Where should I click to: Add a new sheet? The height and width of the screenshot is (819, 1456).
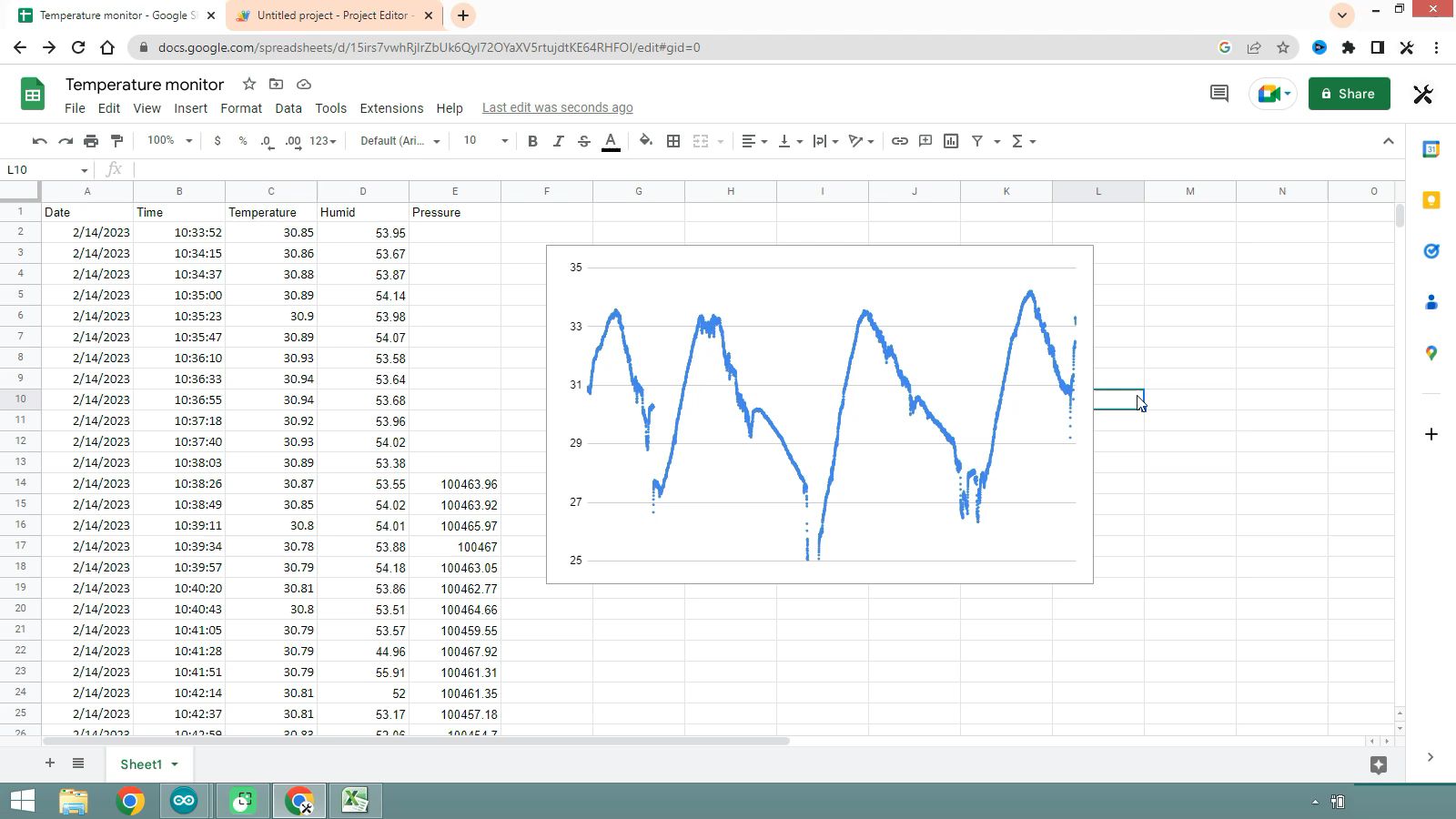[x=50, y=763]
